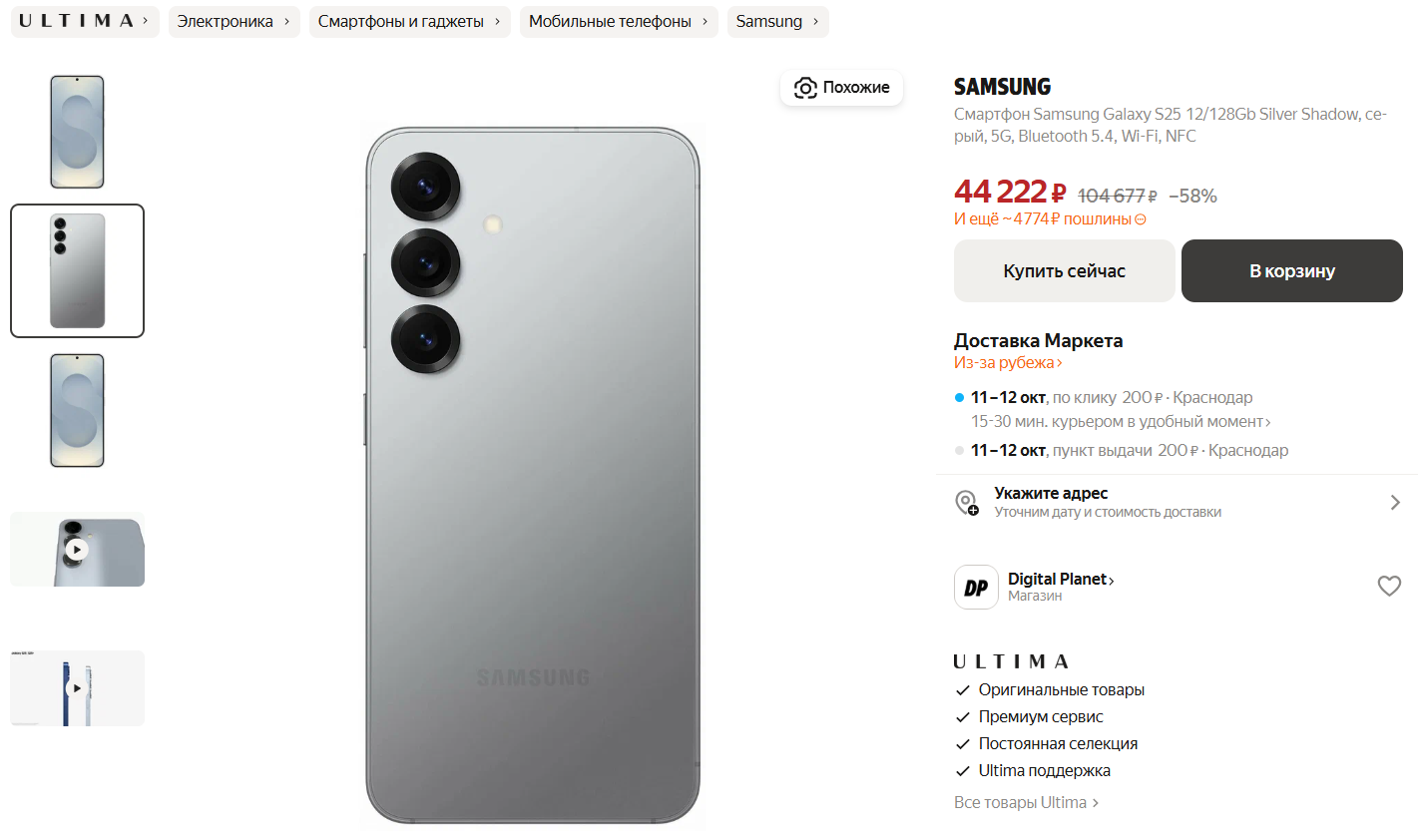
Task: Go to Мобильные телефоны breadcrumb
Action: pos(619,21)
